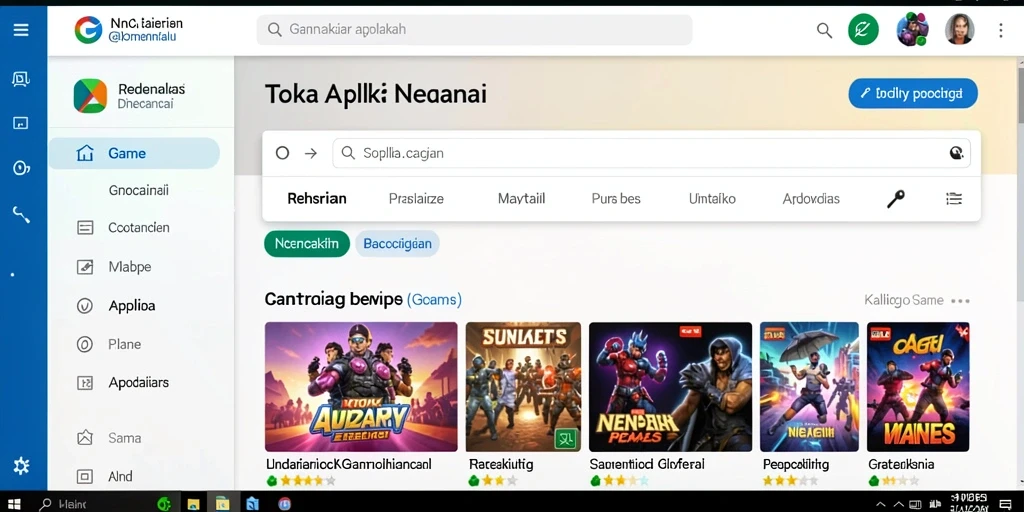
Task: Click the key icon in tab row
Action: [895, 199]
